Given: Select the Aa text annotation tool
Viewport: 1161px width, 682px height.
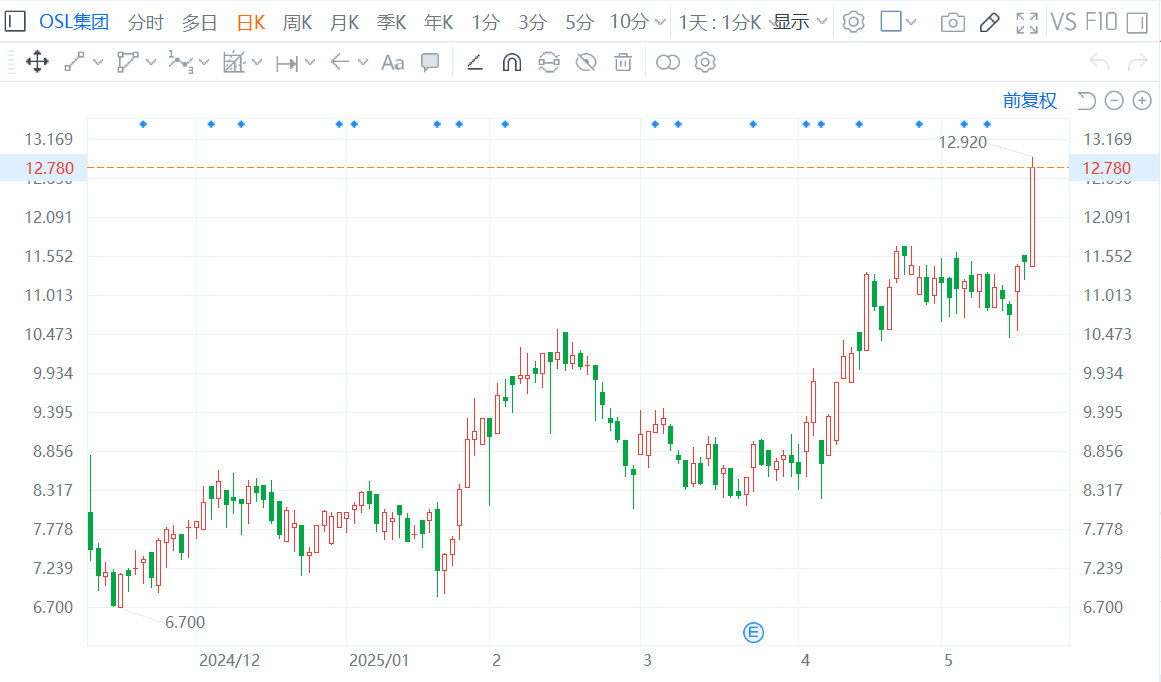Looking at the screenshot, I should tap(392, 62).
